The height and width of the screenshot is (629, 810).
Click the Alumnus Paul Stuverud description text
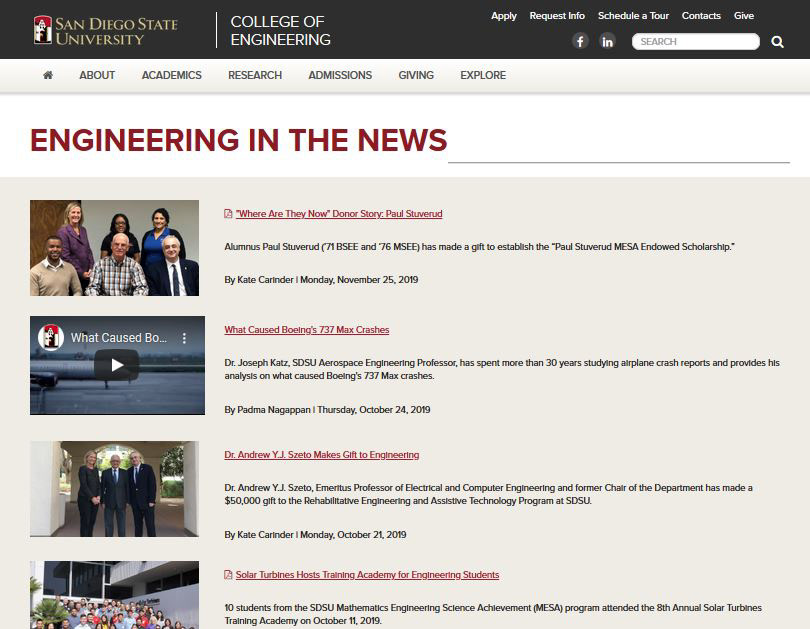pyautogui.click(x=479, y=246)
